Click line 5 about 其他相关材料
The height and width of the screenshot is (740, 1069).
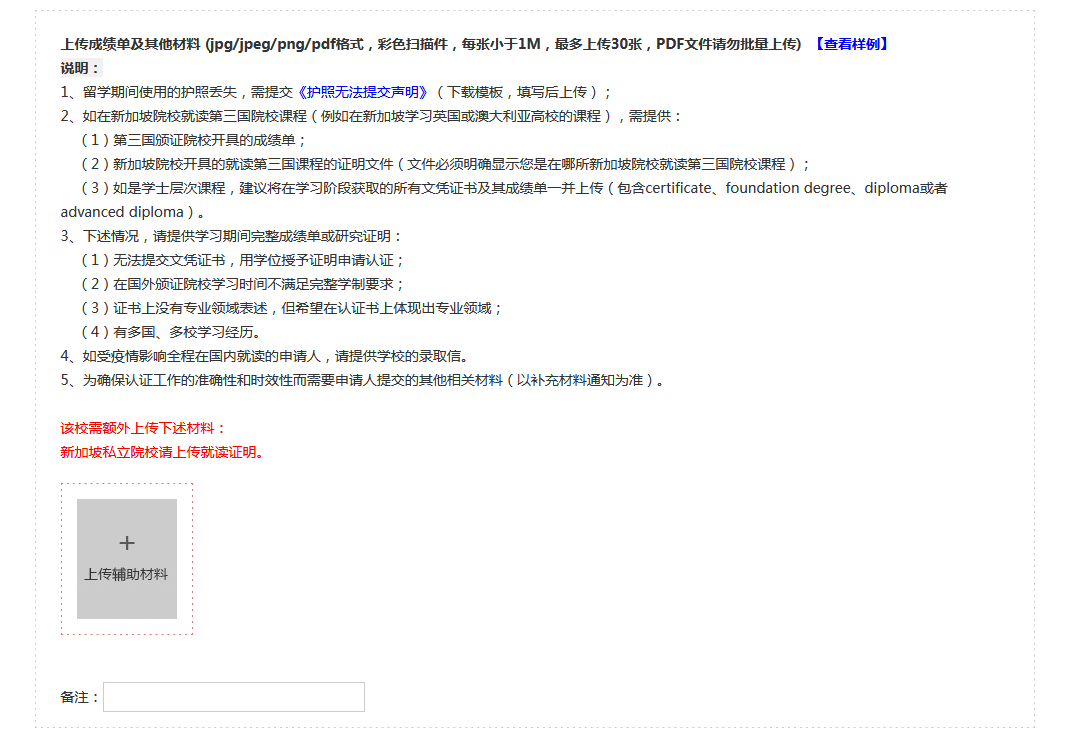(363, 380)
